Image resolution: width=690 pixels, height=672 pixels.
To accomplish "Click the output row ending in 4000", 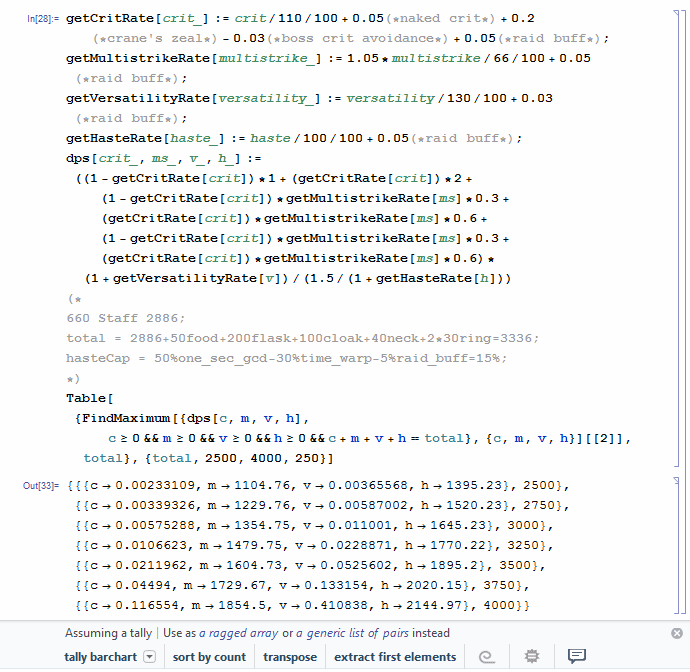I will [300, 606].
